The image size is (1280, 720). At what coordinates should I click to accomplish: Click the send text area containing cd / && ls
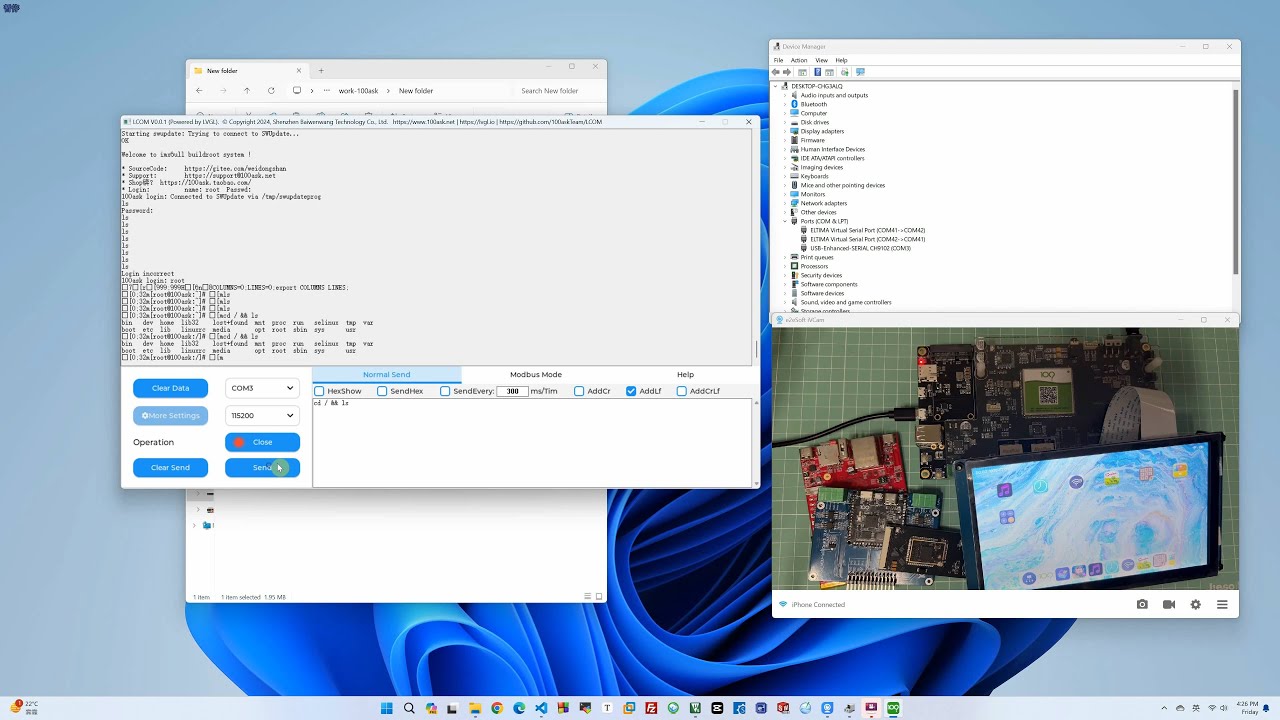click(531, 443)
